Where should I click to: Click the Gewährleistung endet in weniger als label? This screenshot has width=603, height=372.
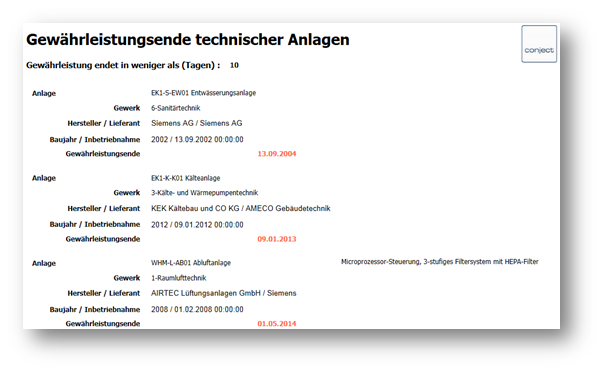[x=123, y=65]
